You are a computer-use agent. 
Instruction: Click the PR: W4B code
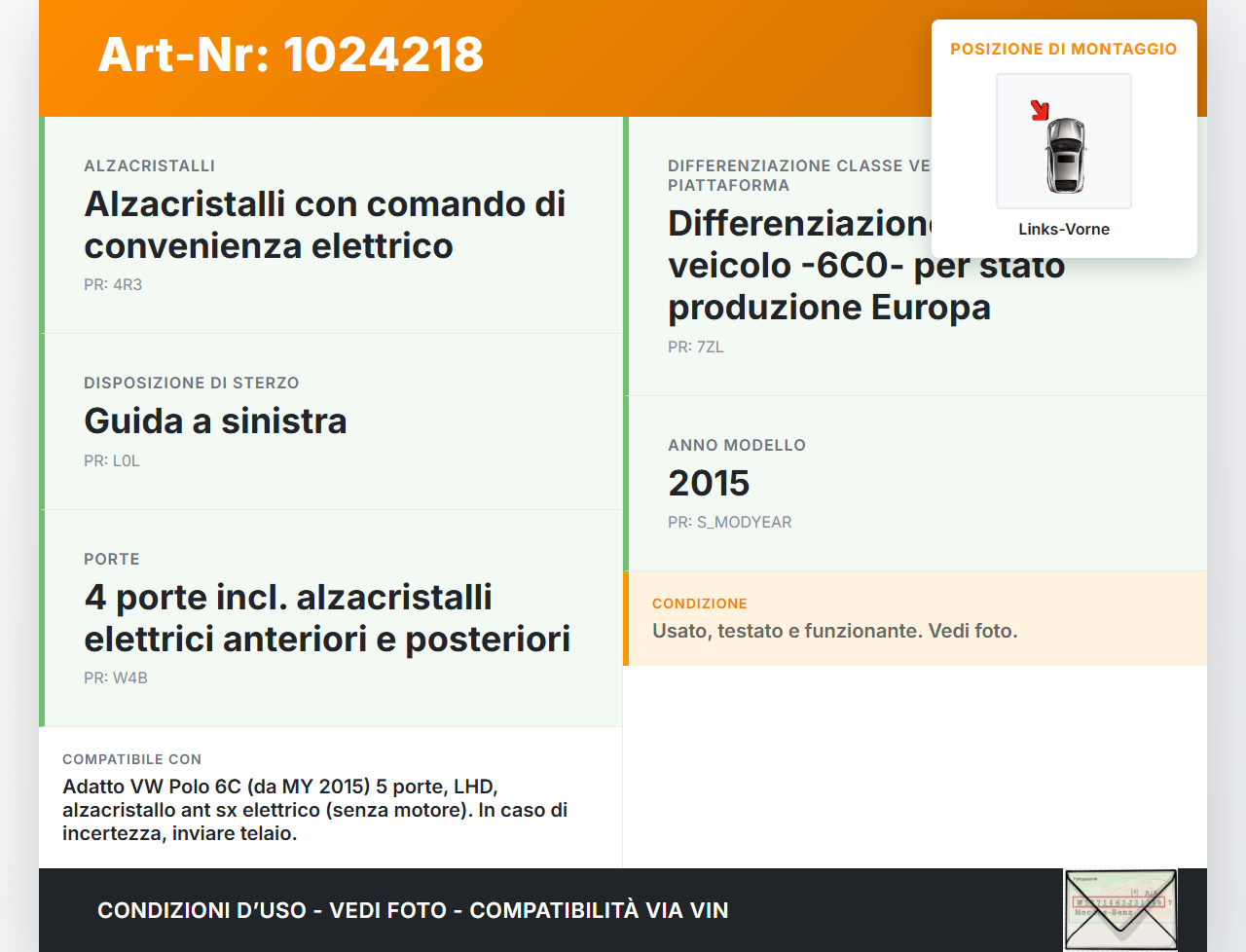116,677
